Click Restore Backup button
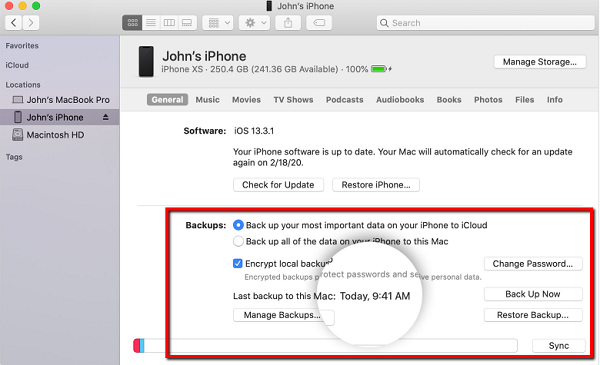Image resolution: width=600 pixels, height=365 pixels. coord(533,315)
